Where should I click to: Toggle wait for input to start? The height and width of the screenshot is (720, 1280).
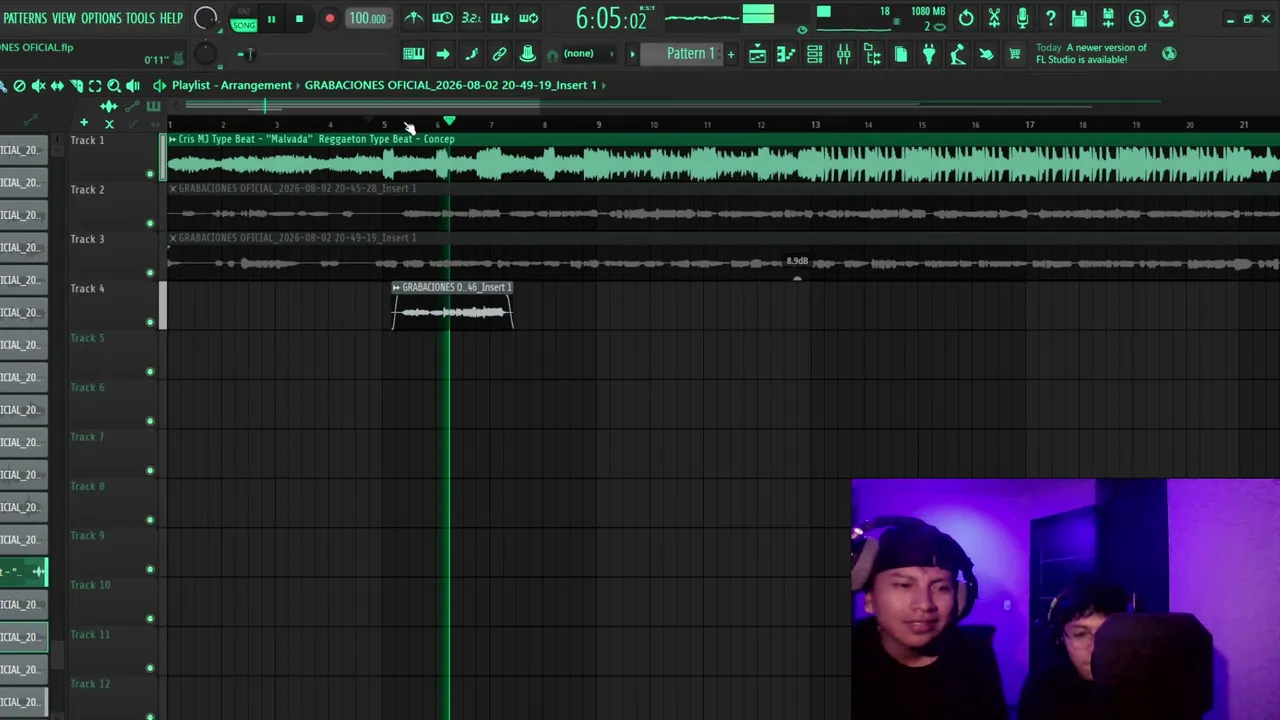[442, 18]
